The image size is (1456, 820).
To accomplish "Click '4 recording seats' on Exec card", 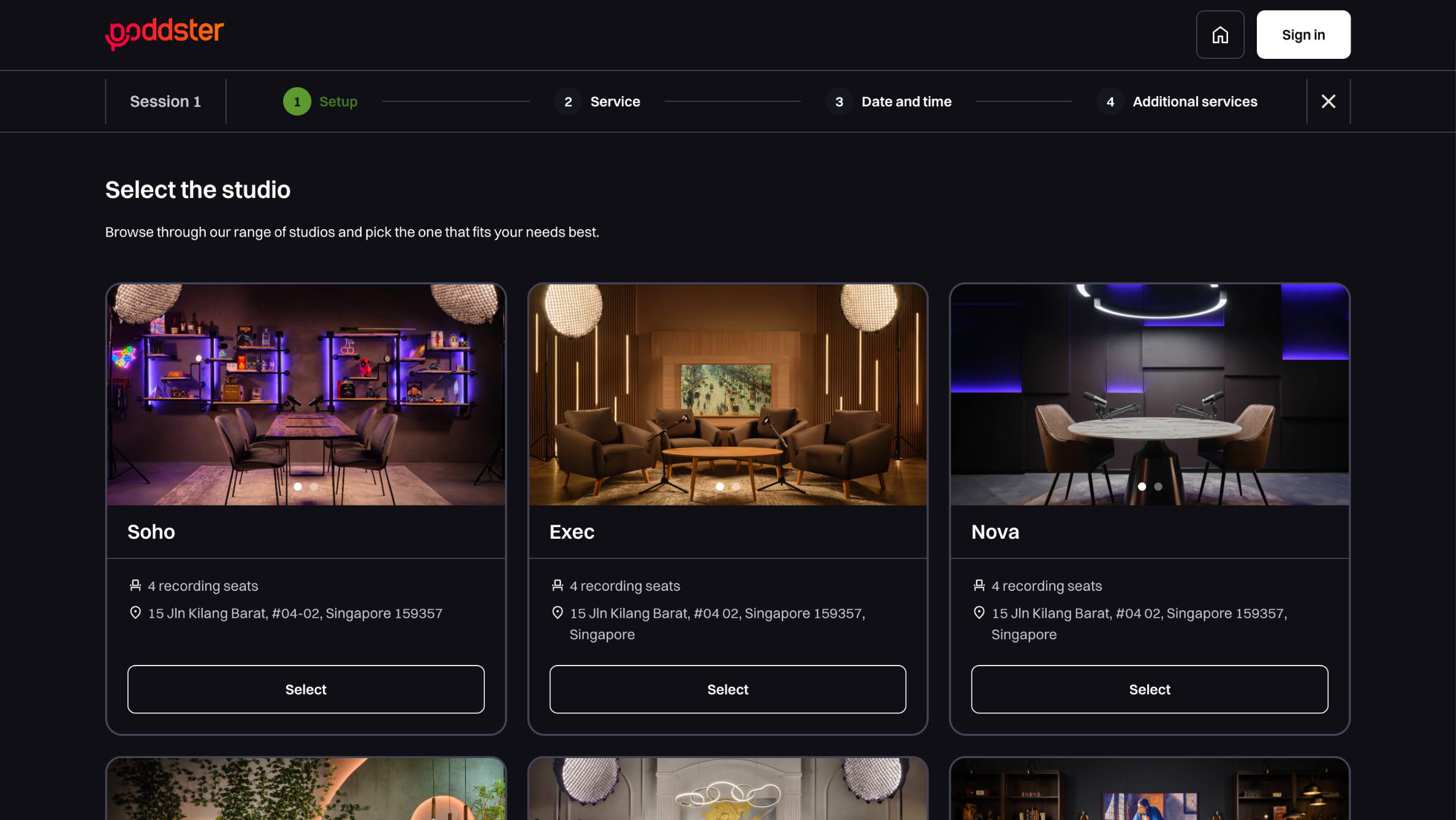I will (x=624, y=586).
